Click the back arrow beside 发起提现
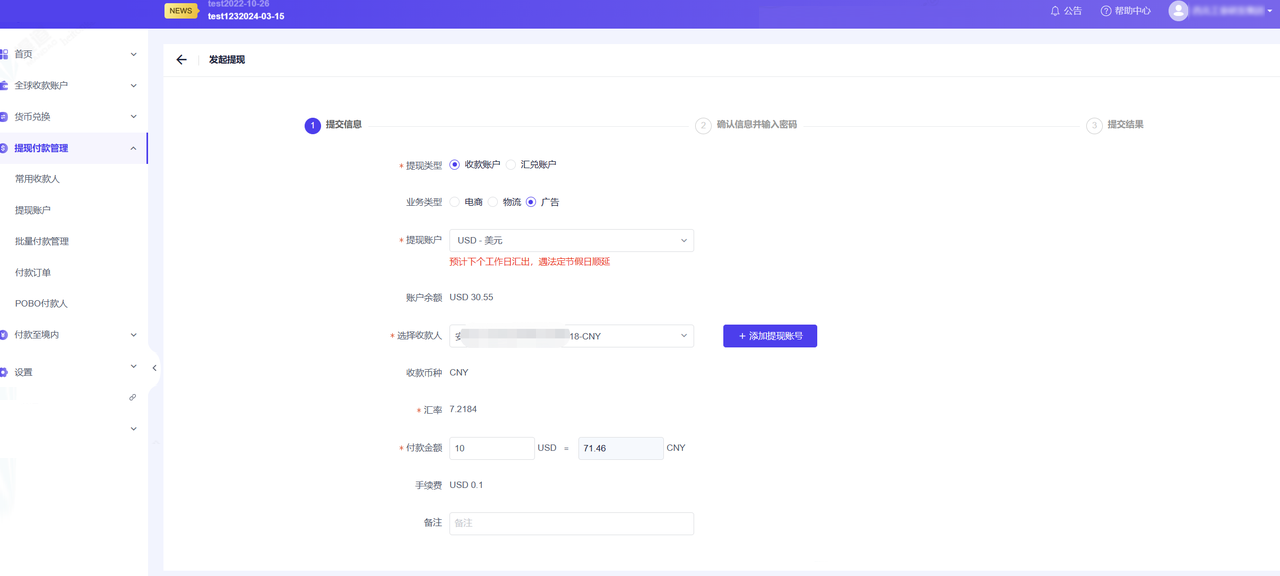The width and height of the screenshot is (1280, 576). [181, 60]
